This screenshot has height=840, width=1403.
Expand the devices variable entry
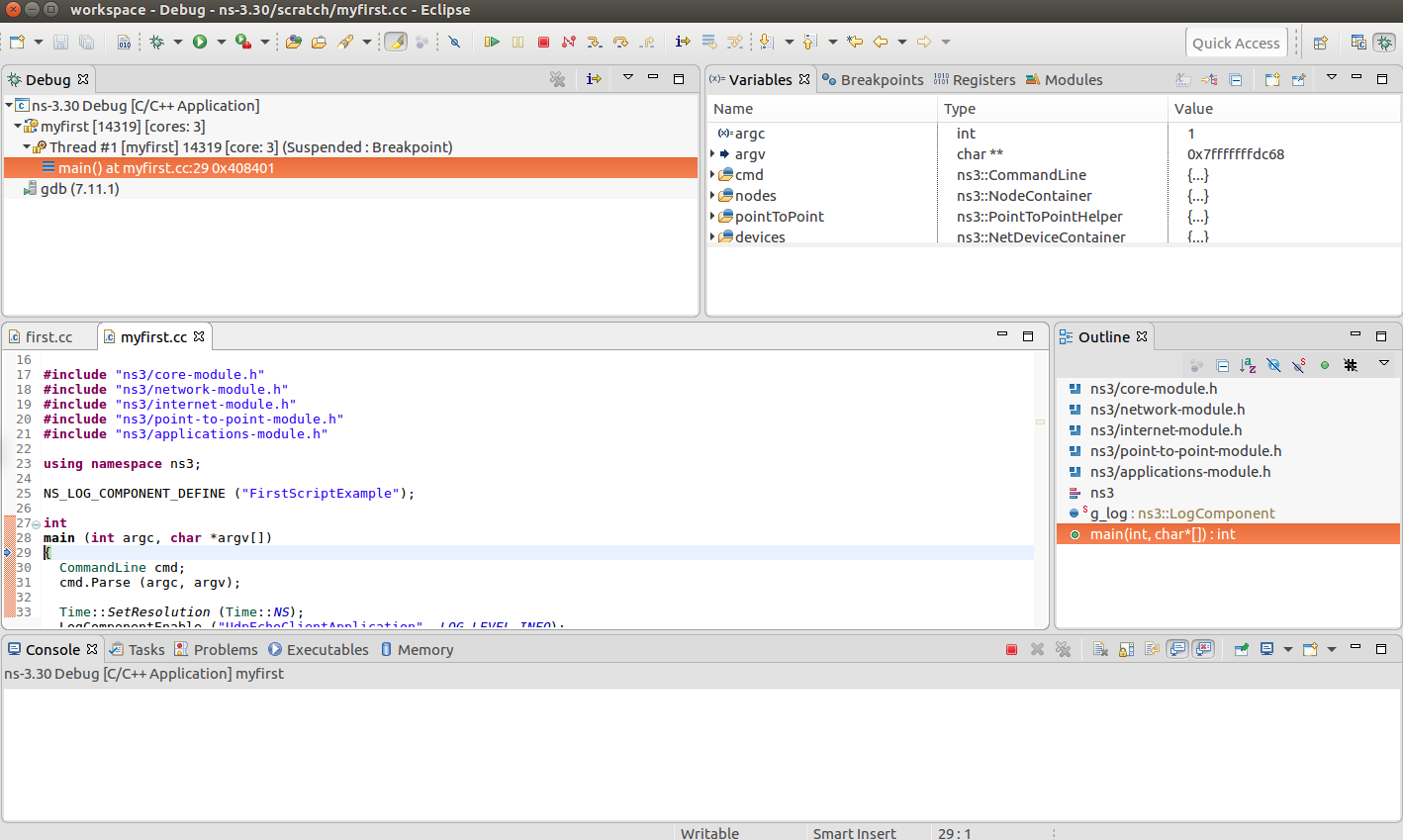[x=713, y=236]
